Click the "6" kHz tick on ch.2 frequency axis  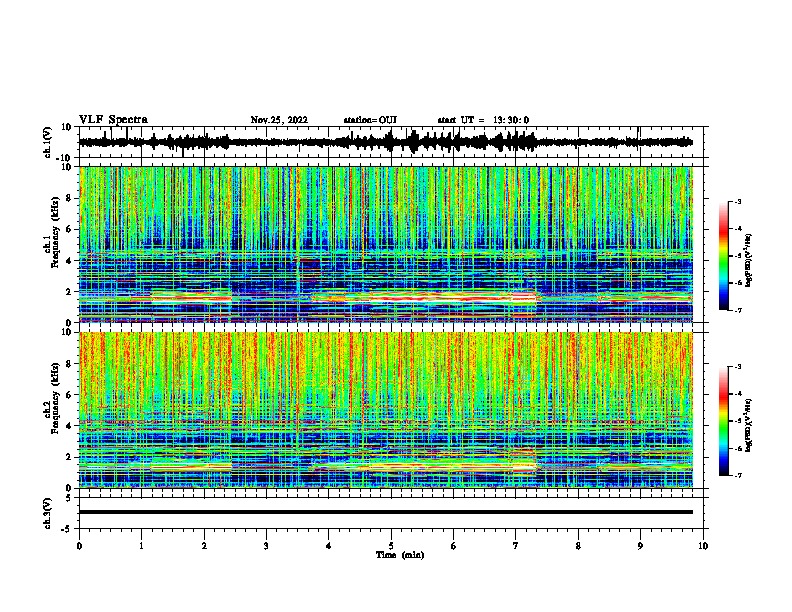[x=69, y=394]
